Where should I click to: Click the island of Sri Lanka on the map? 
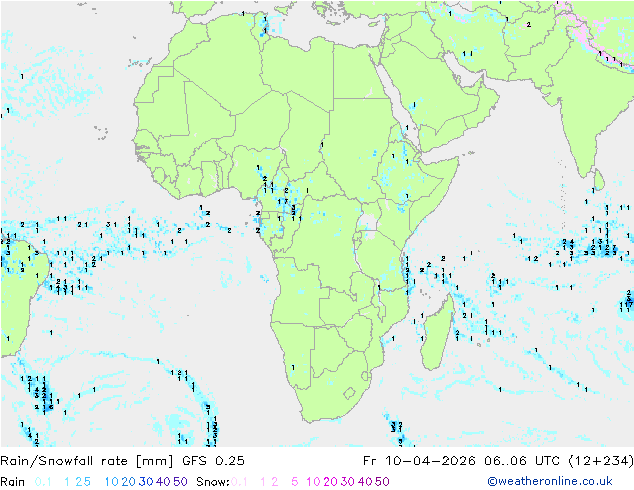[599, 180]
